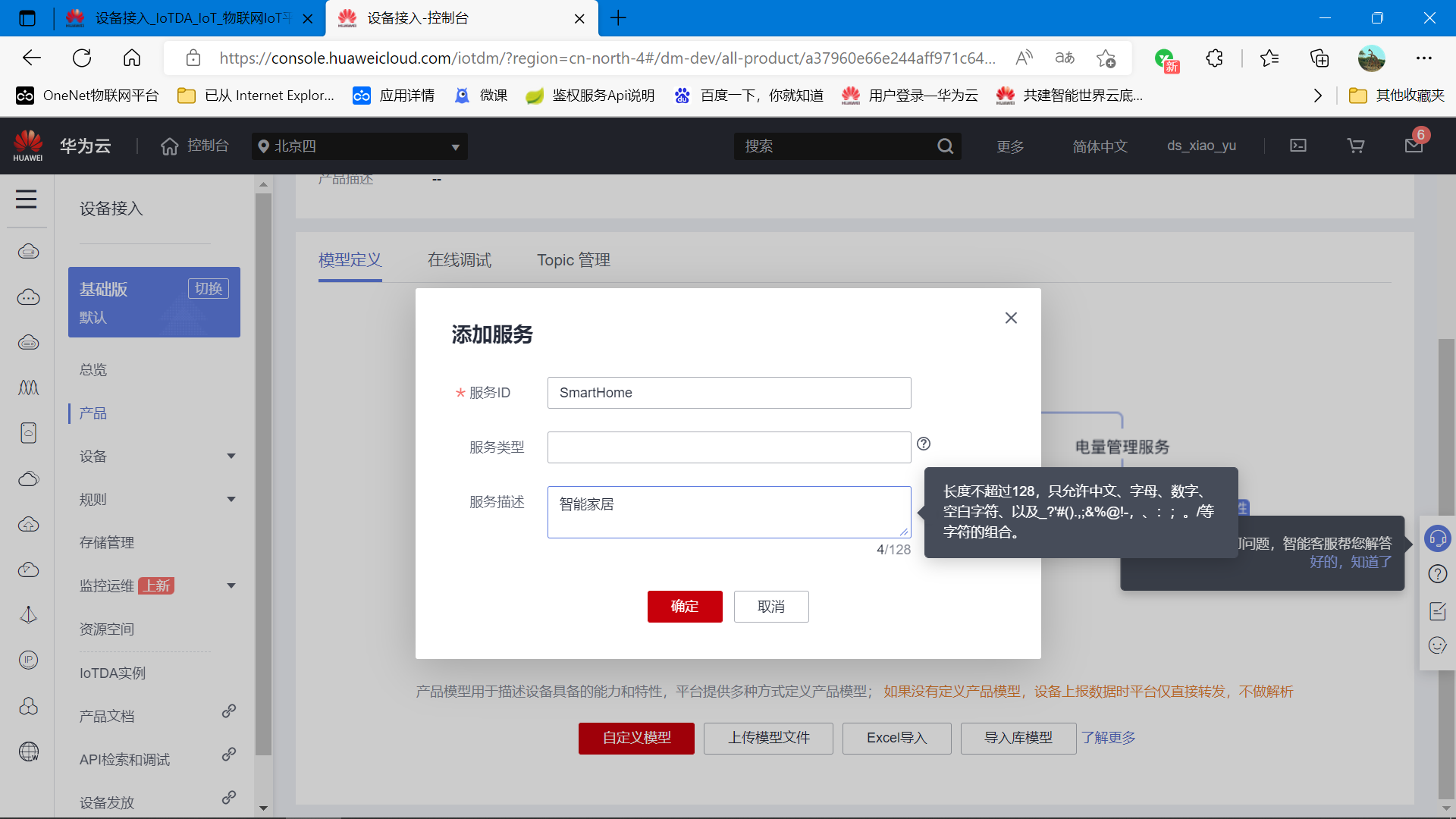Close the add service dialog
This screenshot has height=819, width=1456.
[1011, 318]
